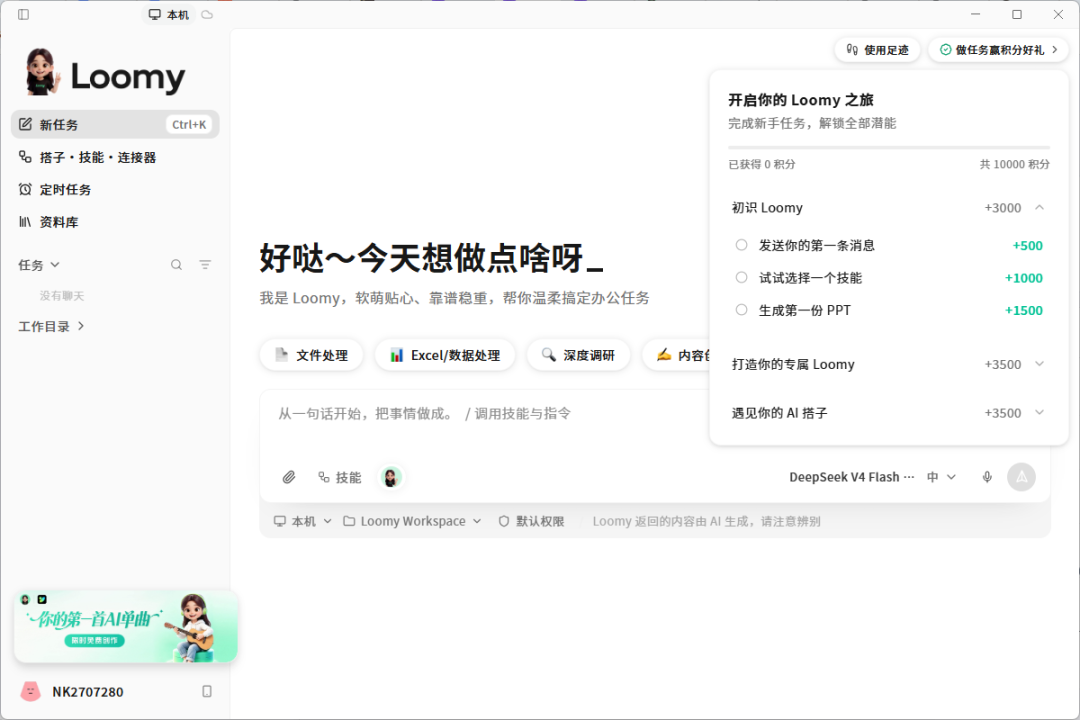
Task: Open the DeepSeek V4 Flash model selector
Action: pyautogui.click(x=851, y=477)
